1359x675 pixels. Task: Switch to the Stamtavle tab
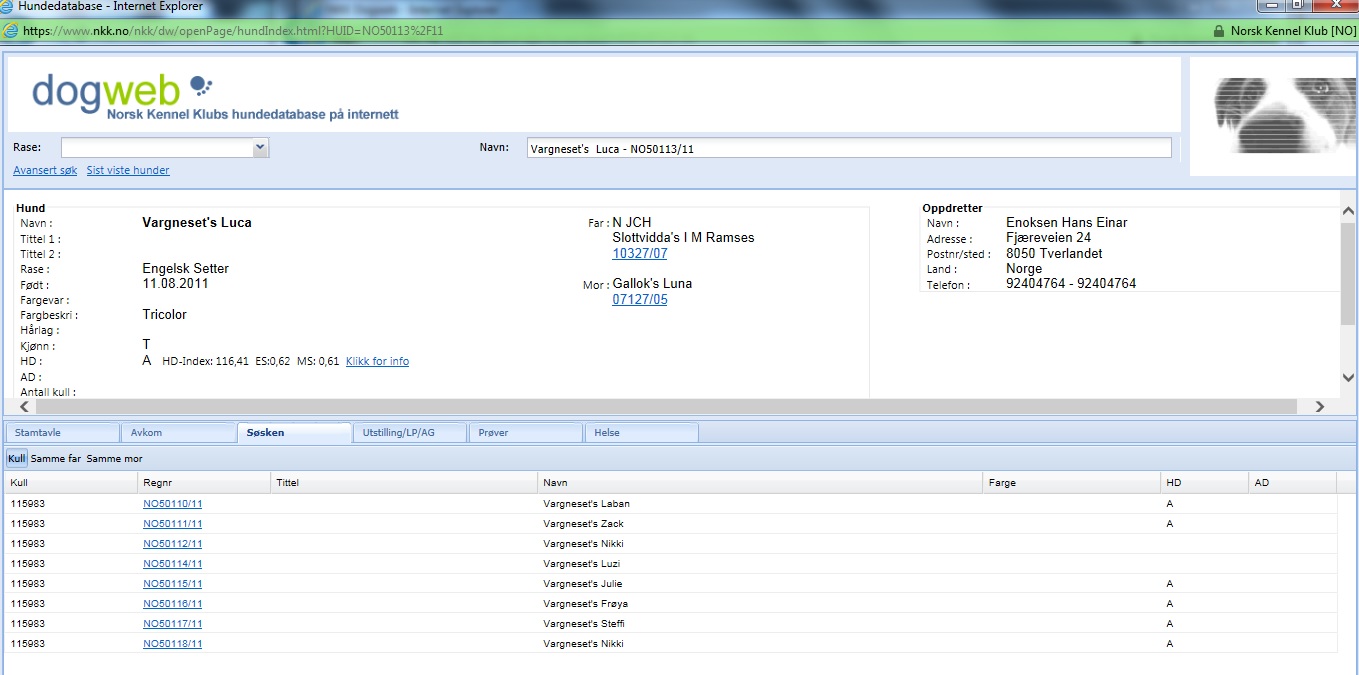tap(62, 433)
